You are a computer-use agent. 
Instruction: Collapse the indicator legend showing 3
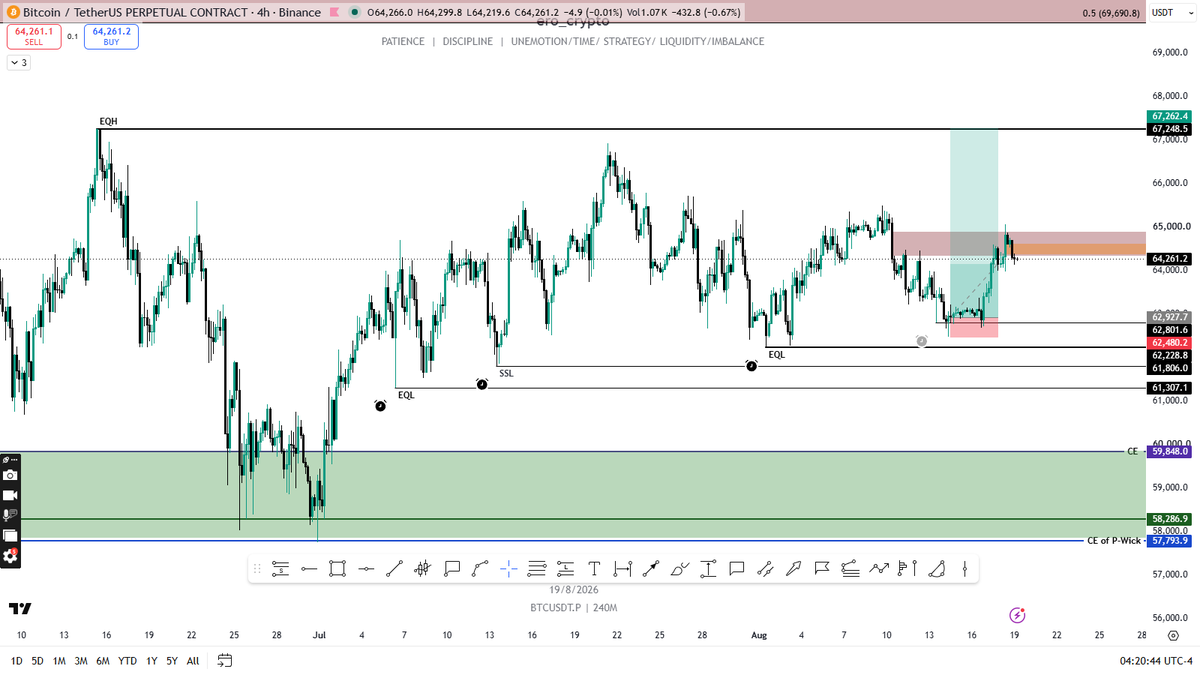tap(18, 62)
